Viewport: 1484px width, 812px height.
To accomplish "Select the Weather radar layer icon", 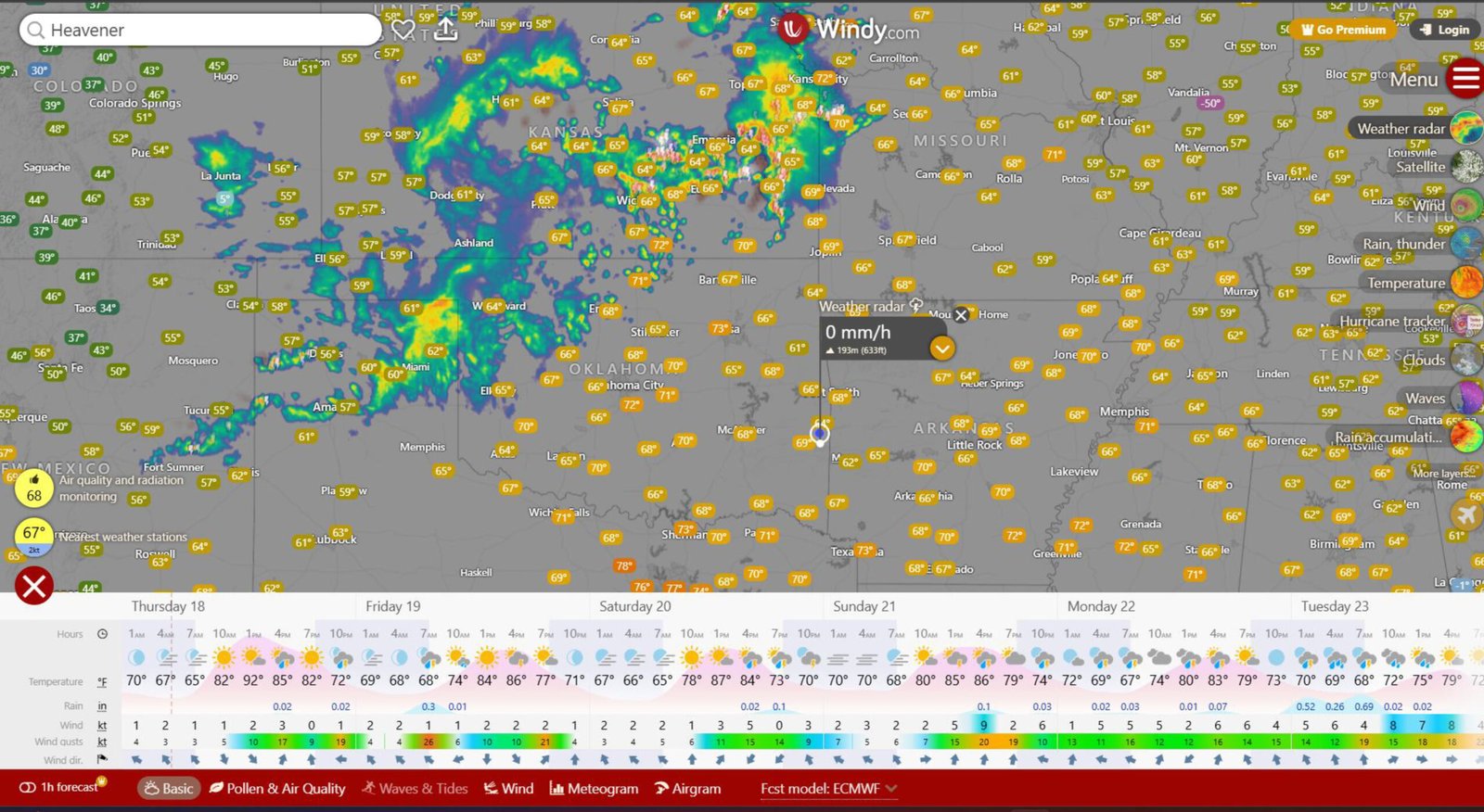I will [1466, 128].
